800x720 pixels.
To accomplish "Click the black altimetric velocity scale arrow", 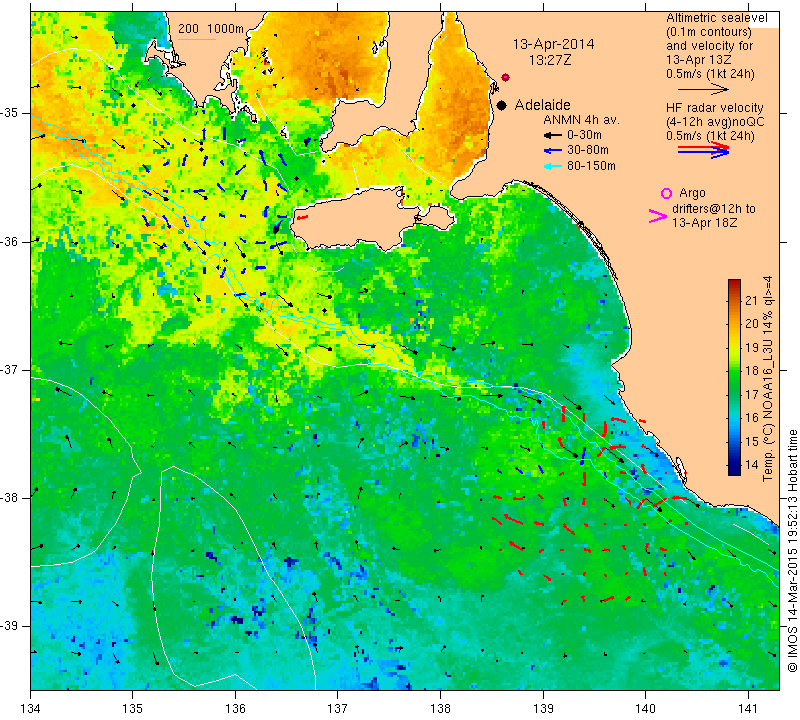I will 704,89.
